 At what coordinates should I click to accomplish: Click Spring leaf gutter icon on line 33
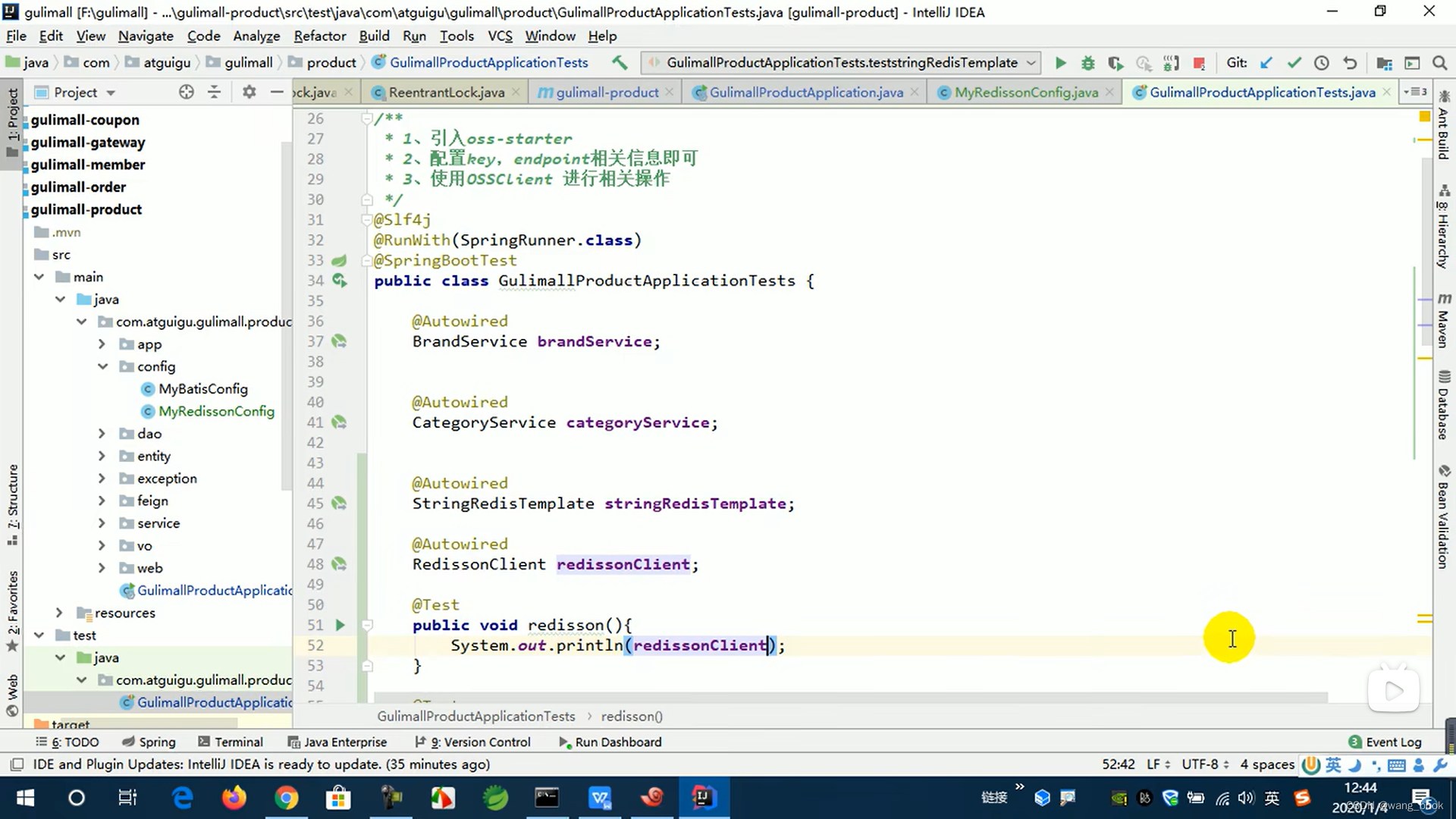point(339,260)
